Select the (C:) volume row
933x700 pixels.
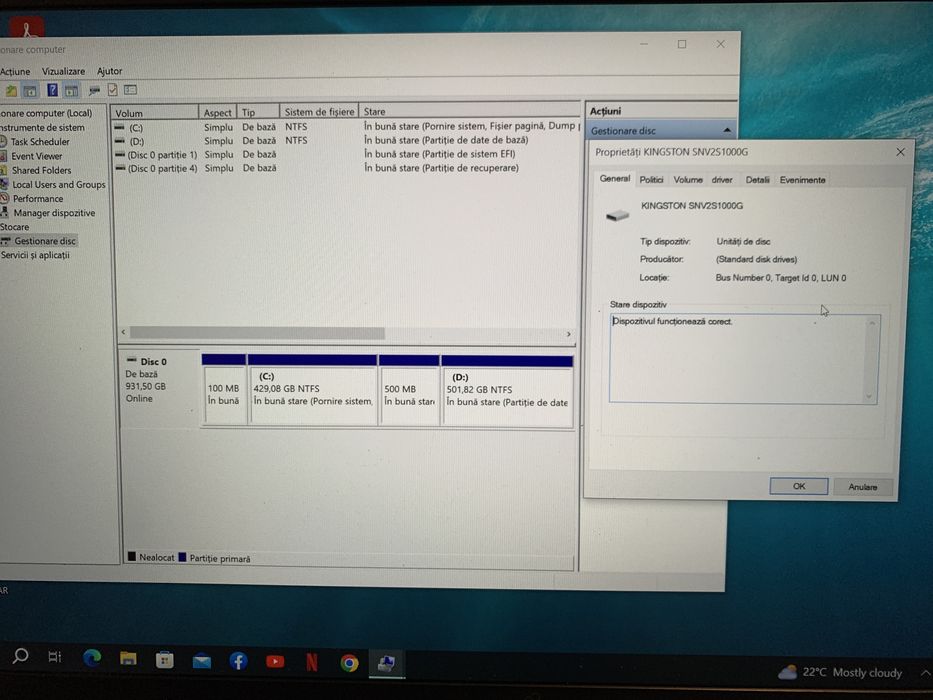tap(345, 127)
